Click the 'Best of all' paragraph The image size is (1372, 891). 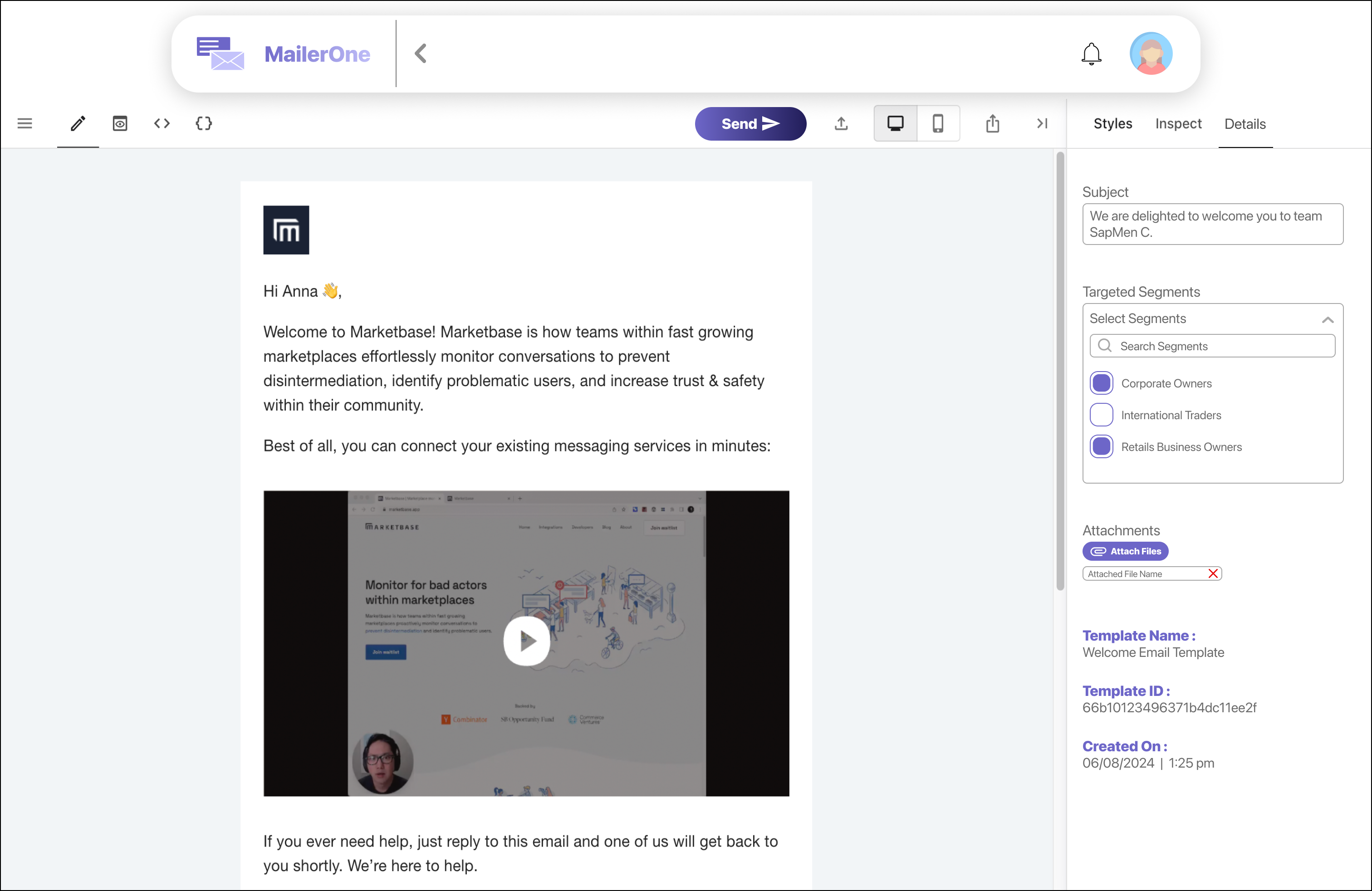click(517, 445)
